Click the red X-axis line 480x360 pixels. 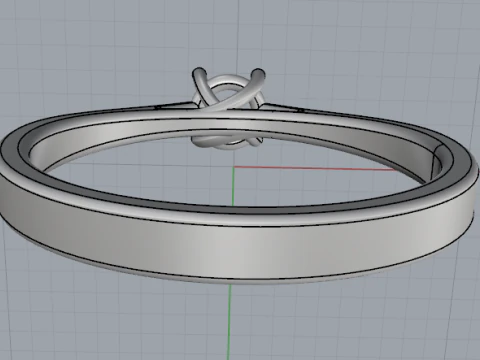(315, 168)
